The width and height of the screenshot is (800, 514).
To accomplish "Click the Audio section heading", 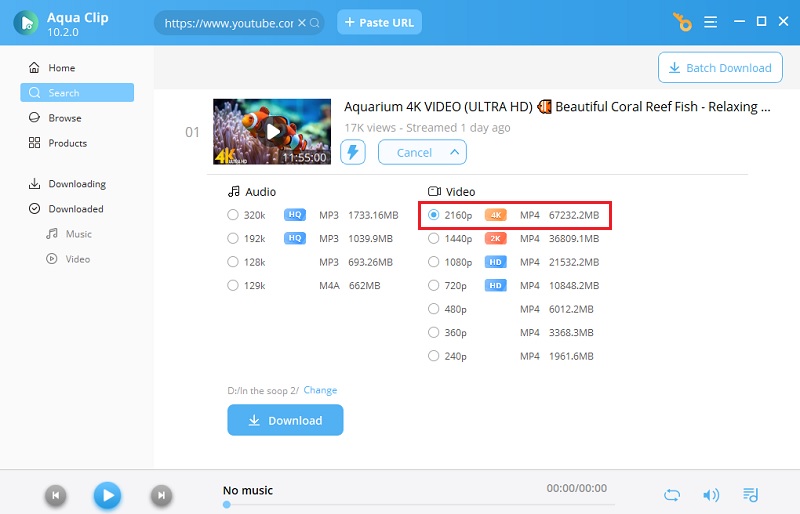I will pyautogui.click(x=252, y=191).
